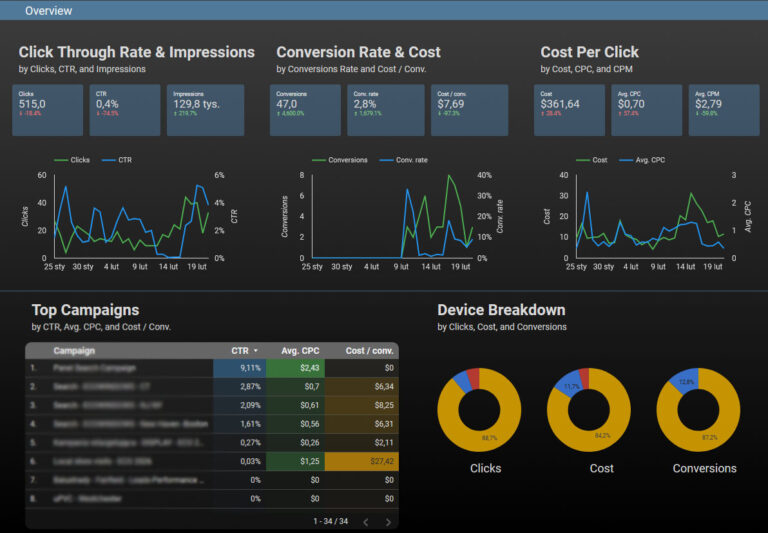Sort table by Campaign column header
This screenshot has width=768, height=533.
74,351
